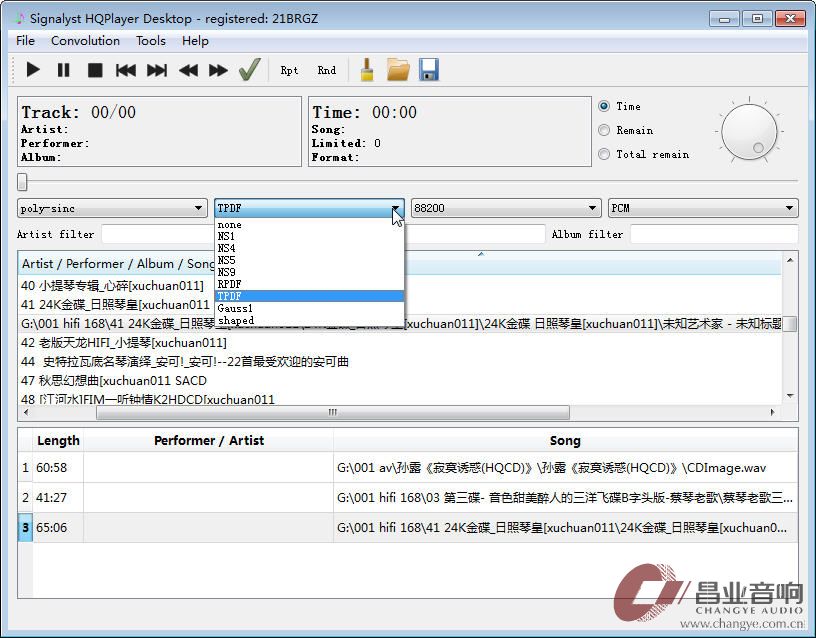816x638 pixels.
Task: Open the poly-sinc filter dropdown
Action: (x=112, y=208)
